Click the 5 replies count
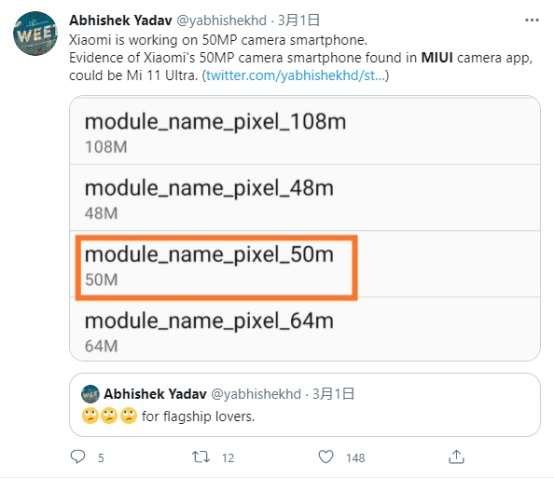 pos(101,458)
